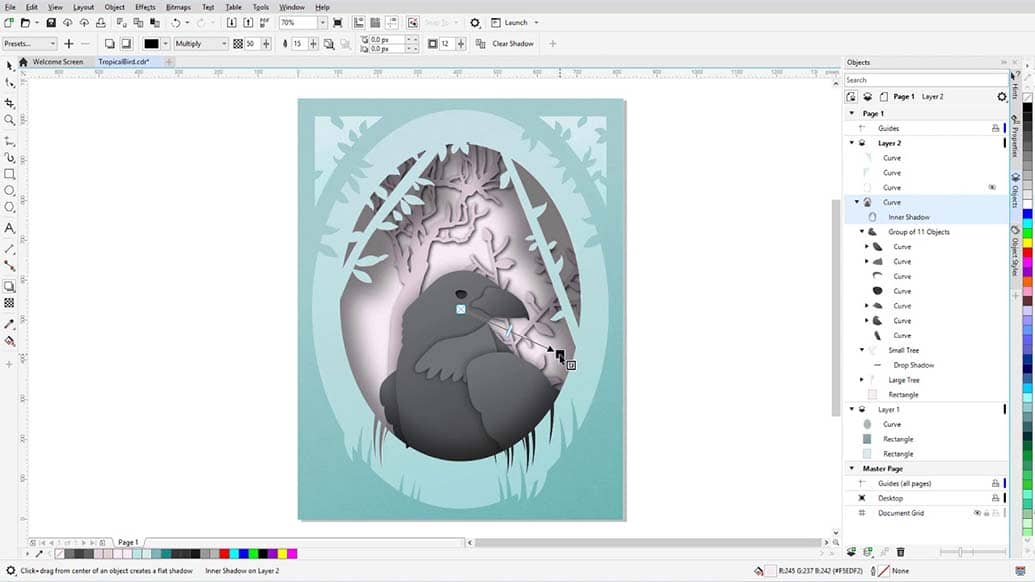Expand the Large Tree object
This screenshot has height=582, width=1035.
click(862, 380)
